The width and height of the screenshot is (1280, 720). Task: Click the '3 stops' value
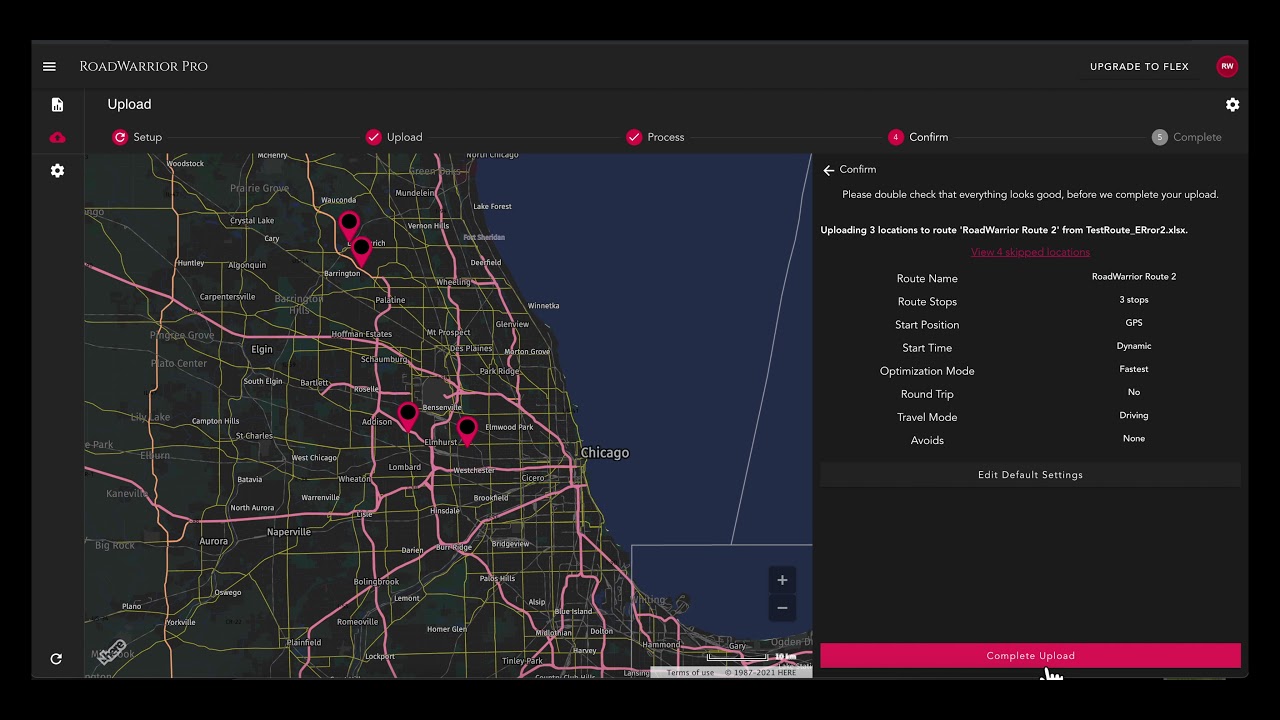[x=1134, y=300]
